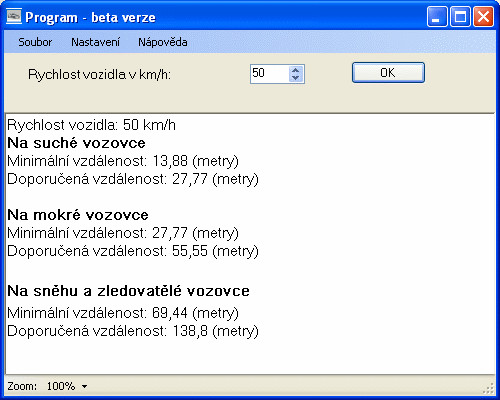The height and width of the screenshot is (400, 500).
Task: Click the title text 'Program - beta verze'
Action: (x=90, y=17)
